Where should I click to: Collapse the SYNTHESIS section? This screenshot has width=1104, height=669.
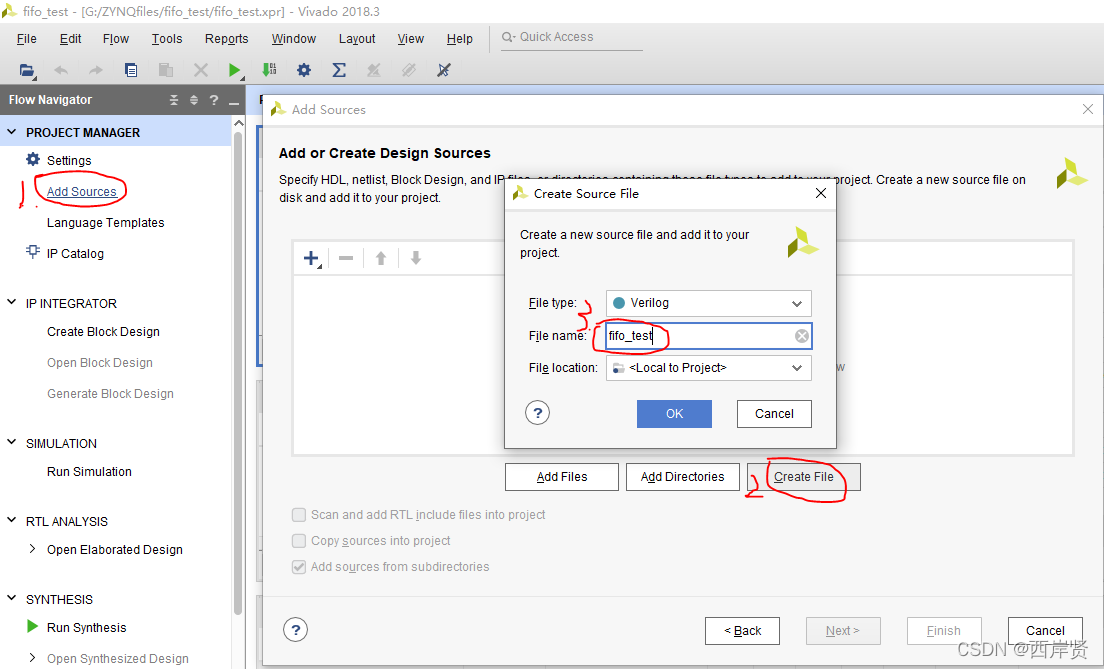pyautogui.click(x=11, y=598)
